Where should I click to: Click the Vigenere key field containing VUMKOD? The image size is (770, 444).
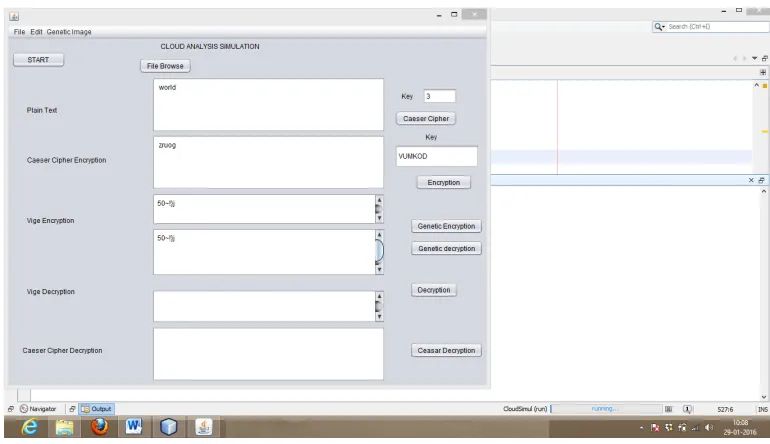click(437, 156)
